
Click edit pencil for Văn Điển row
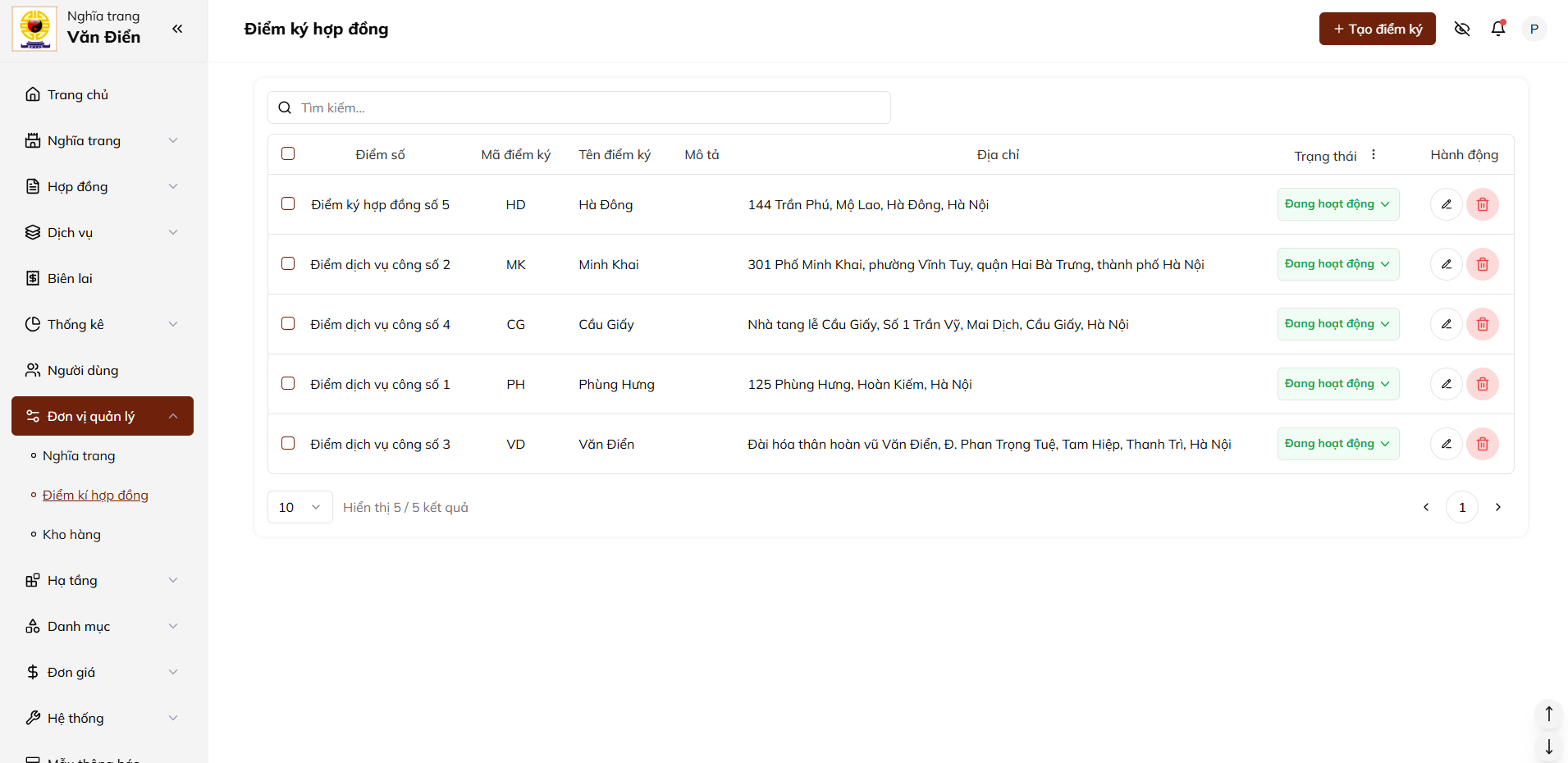tap(1446, 444)
